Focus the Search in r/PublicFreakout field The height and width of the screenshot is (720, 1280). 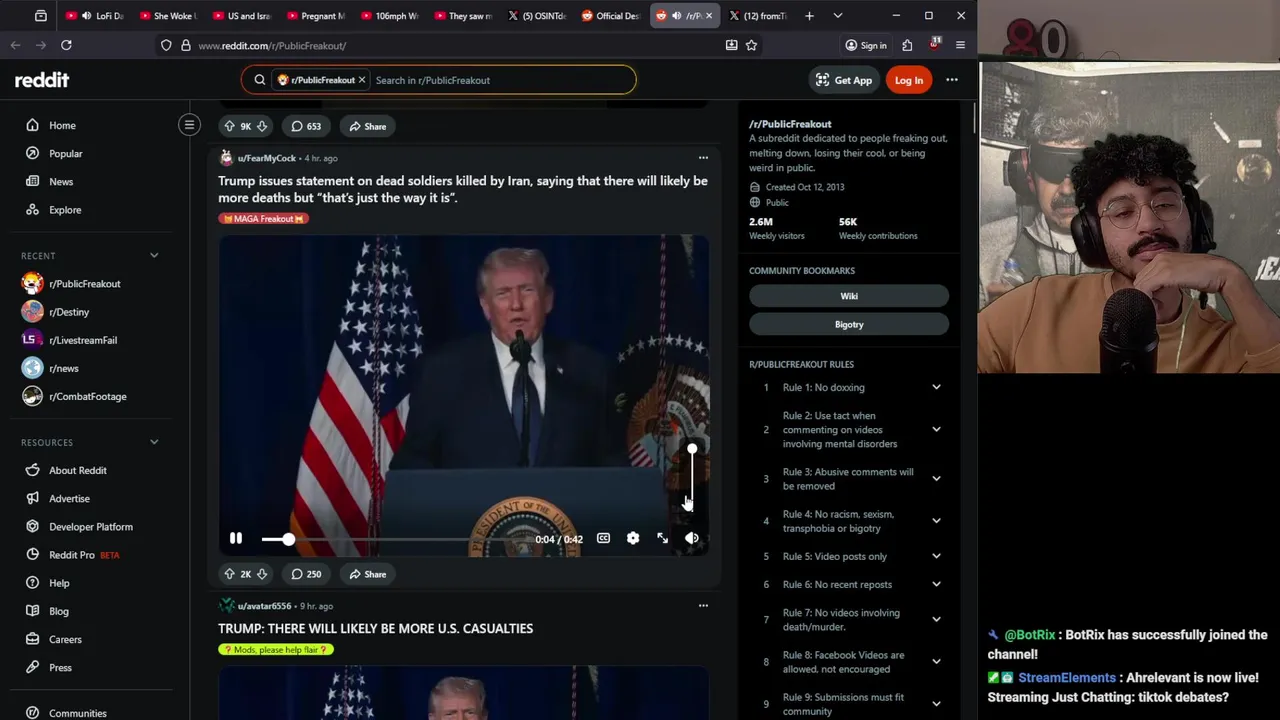[500, 80]
